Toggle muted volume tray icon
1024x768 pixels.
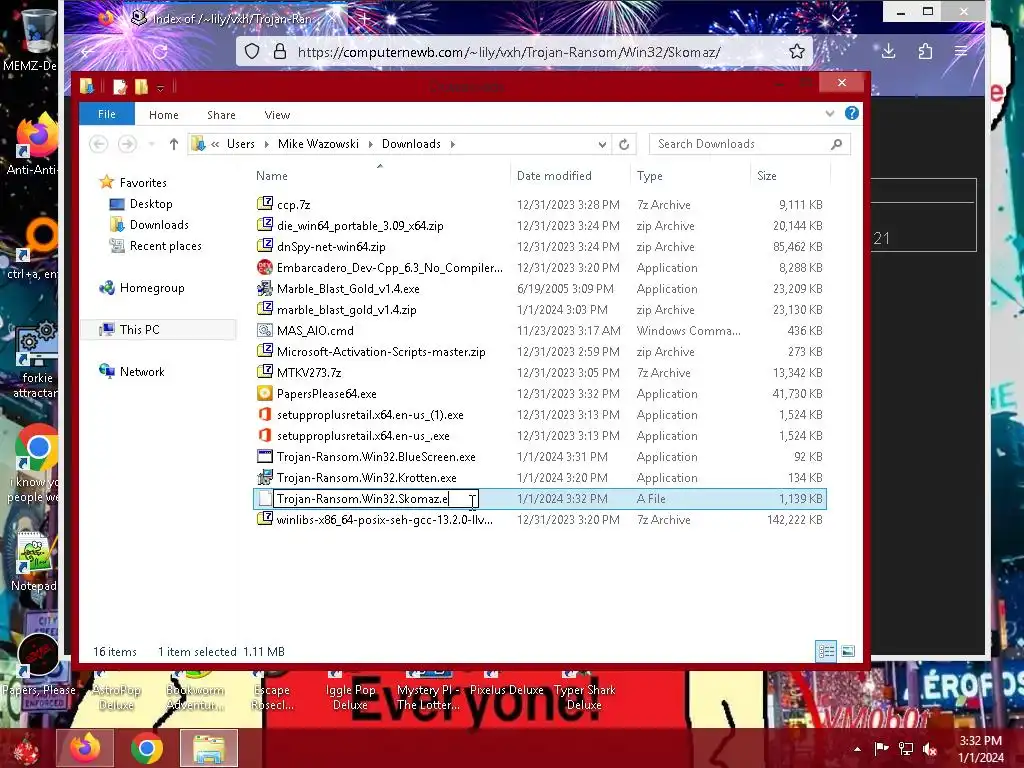(929, 748)
